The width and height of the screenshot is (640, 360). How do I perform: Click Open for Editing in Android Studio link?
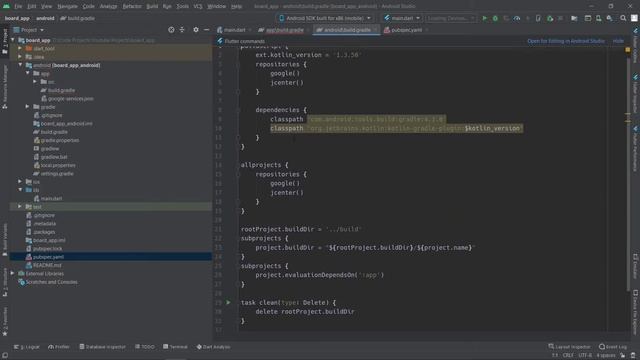tap(566, 41)
